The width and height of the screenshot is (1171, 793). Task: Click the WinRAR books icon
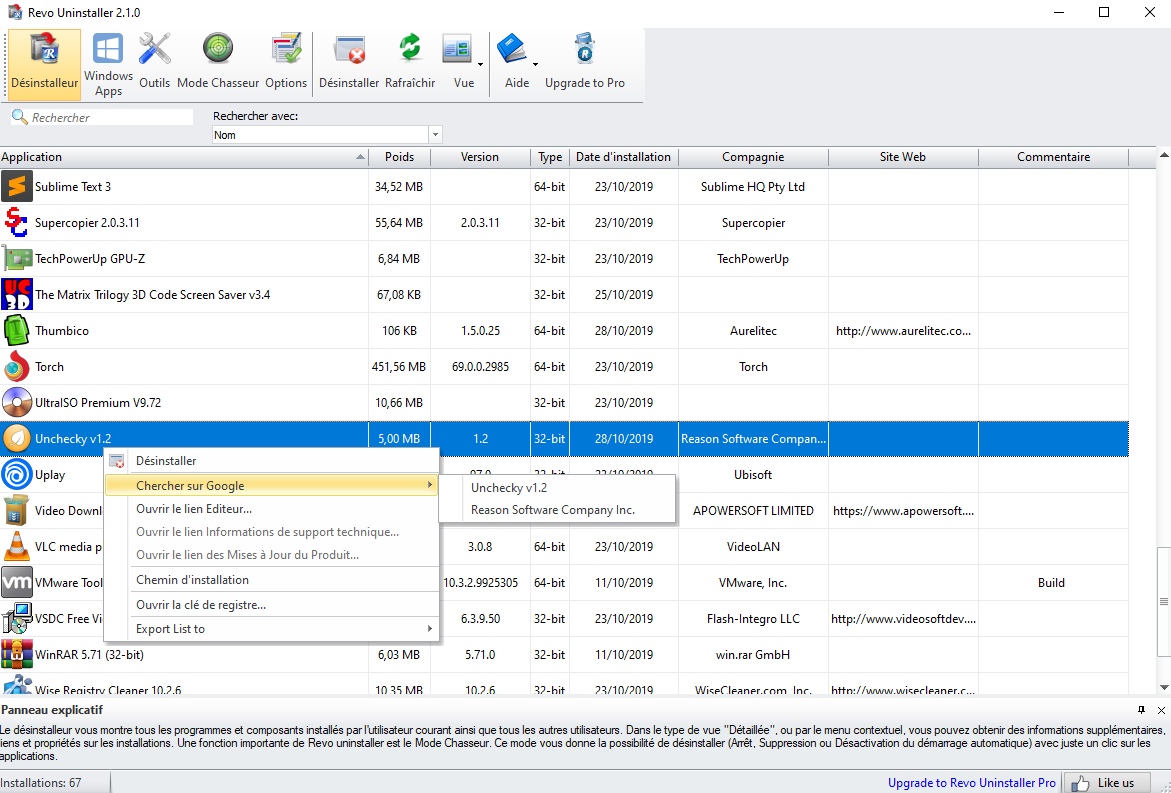(16, 654)
